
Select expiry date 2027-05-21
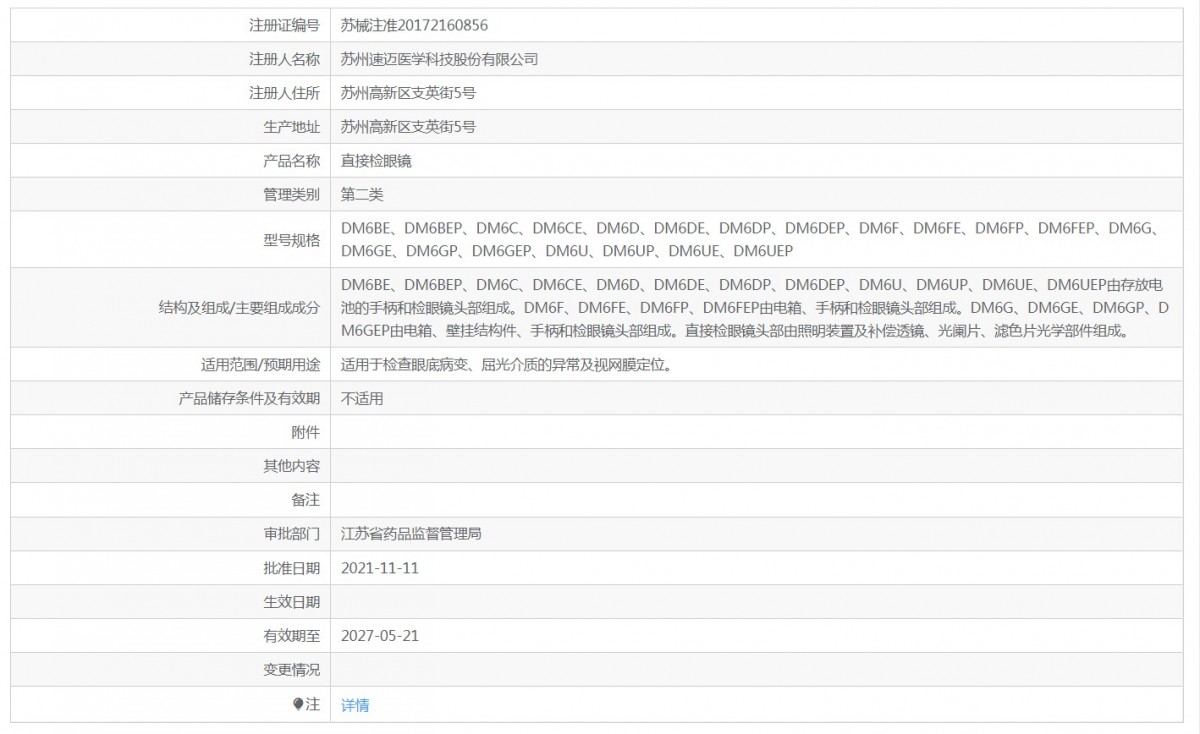point(380,636)
